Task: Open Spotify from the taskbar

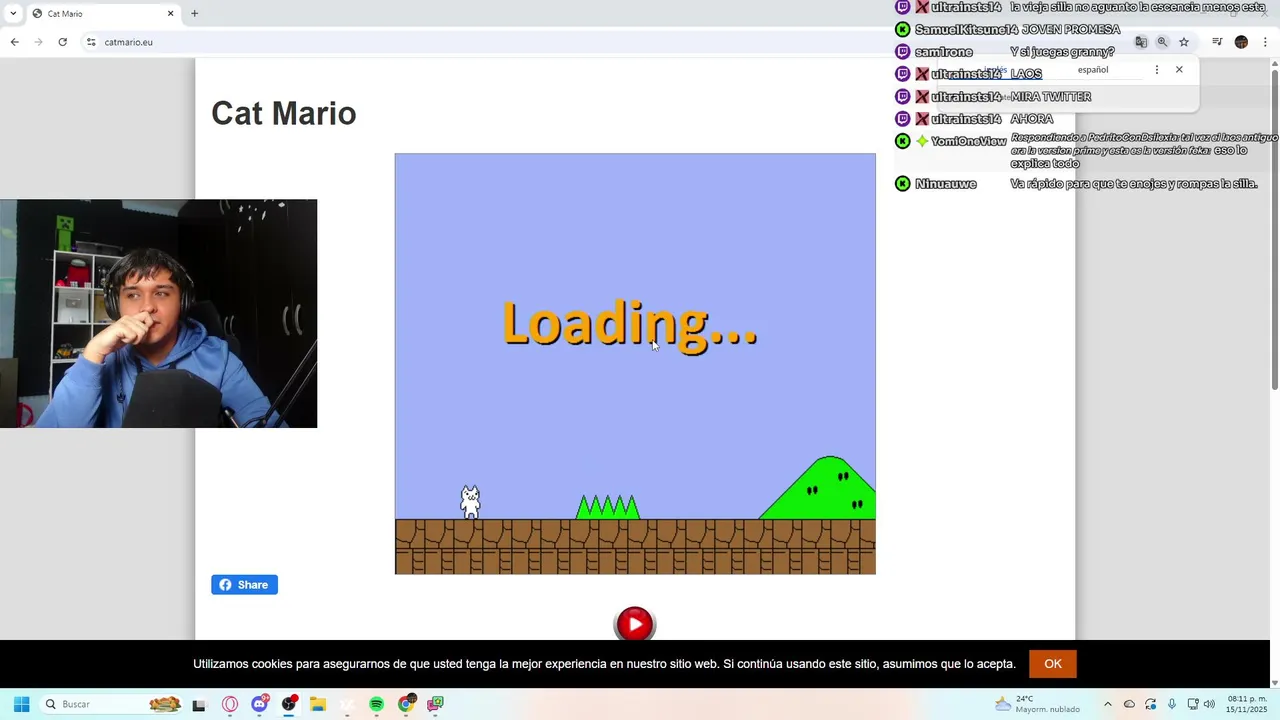Action: [x=376, y=704]
